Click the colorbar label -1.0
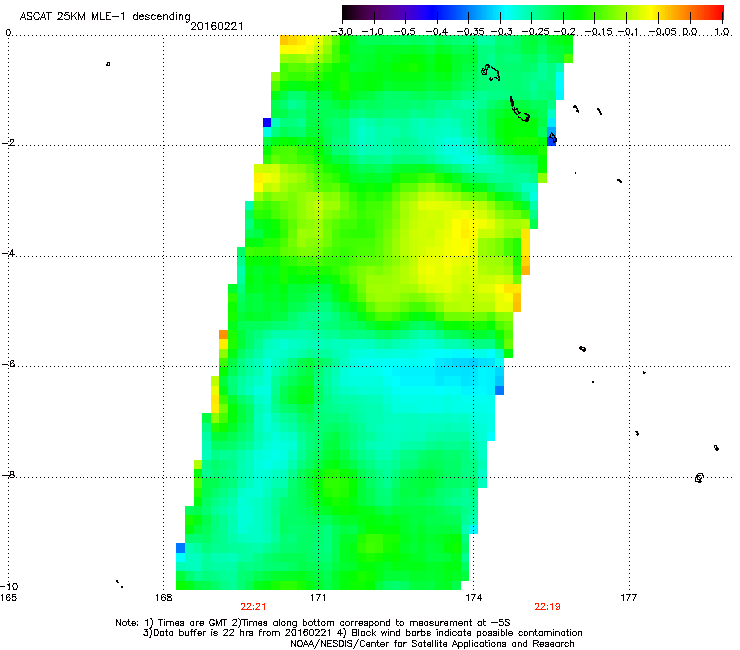Screen dimensions: 740x650 click(374, 32)
